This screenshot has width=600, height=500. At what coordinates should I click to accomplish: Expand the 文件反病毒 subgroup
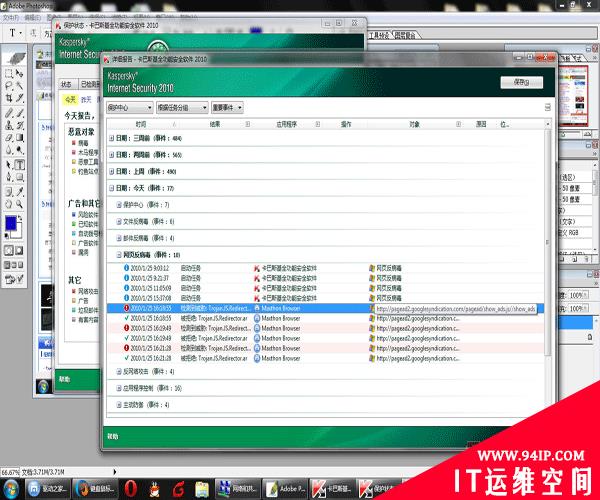(x=119, y=221)
